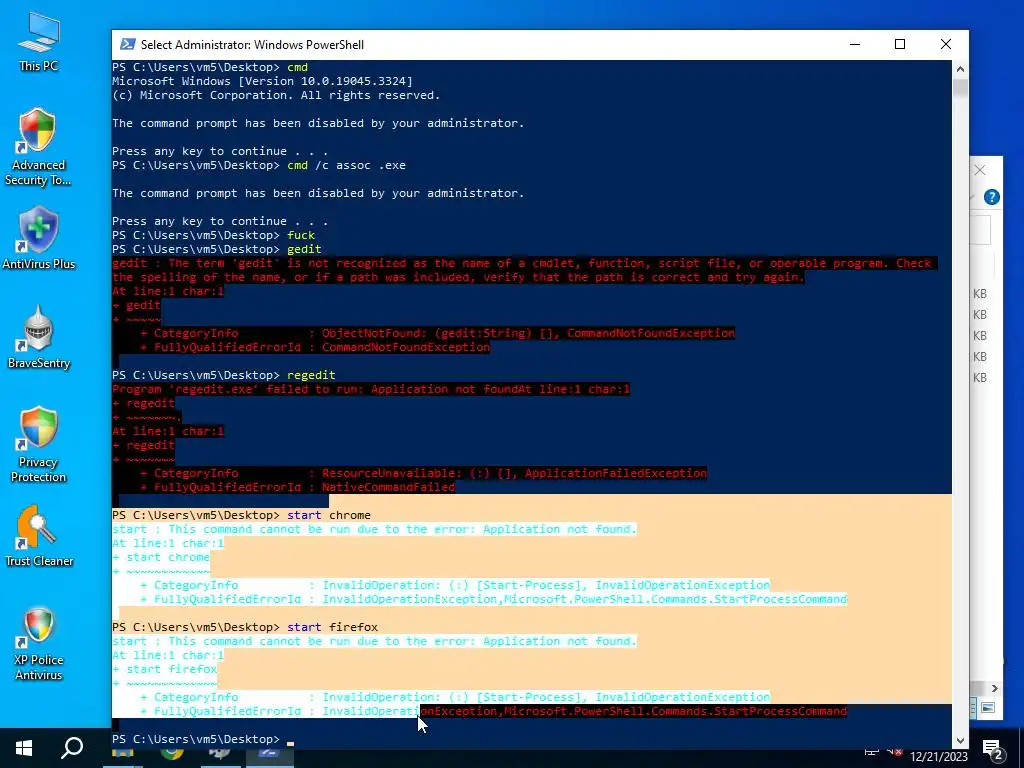The width and height of the screenshot is (1024, 768).
Task: Maximize the PowerShell window
Action: point(900,44)
